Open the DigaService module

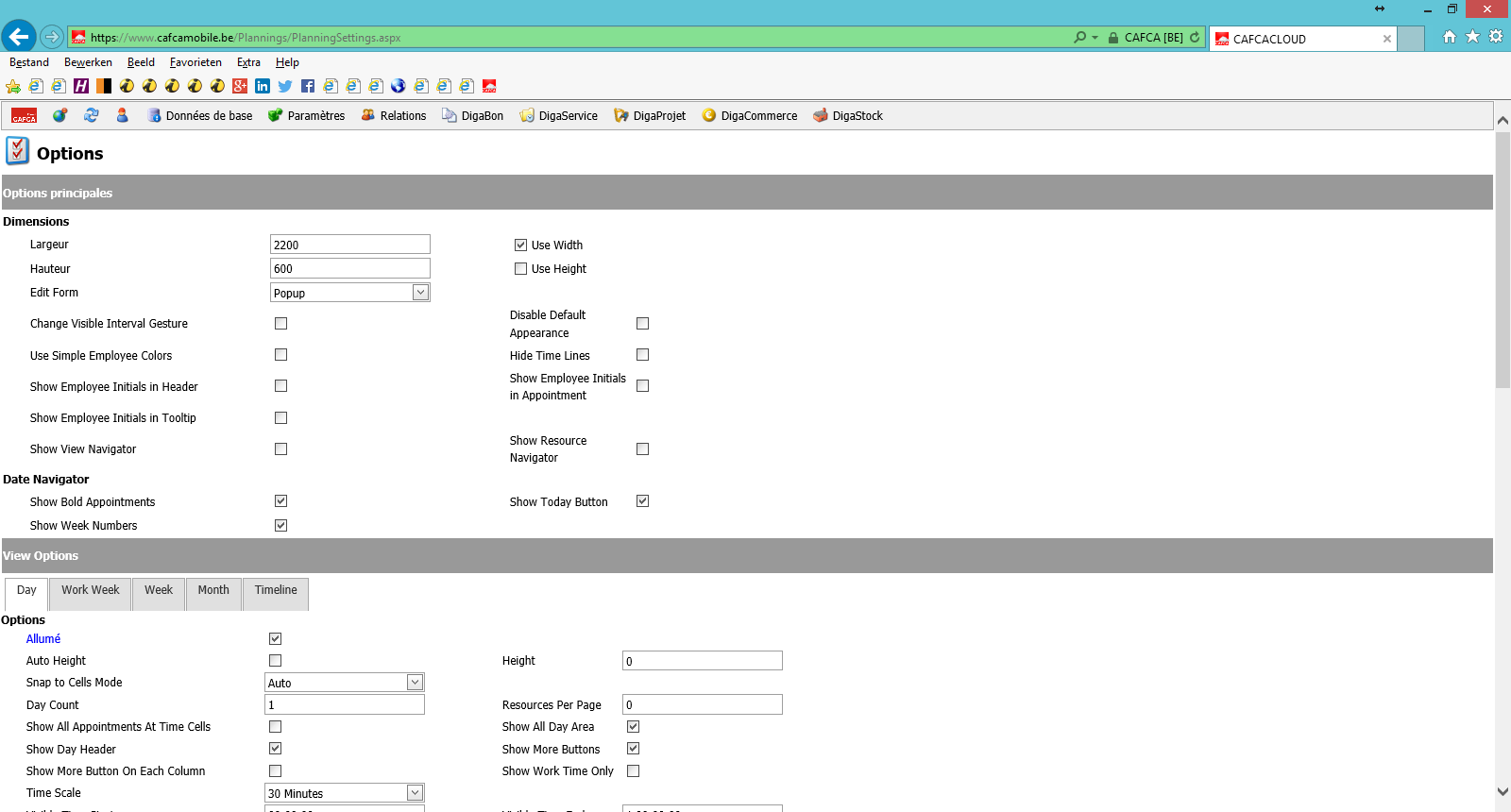(559, 115)
